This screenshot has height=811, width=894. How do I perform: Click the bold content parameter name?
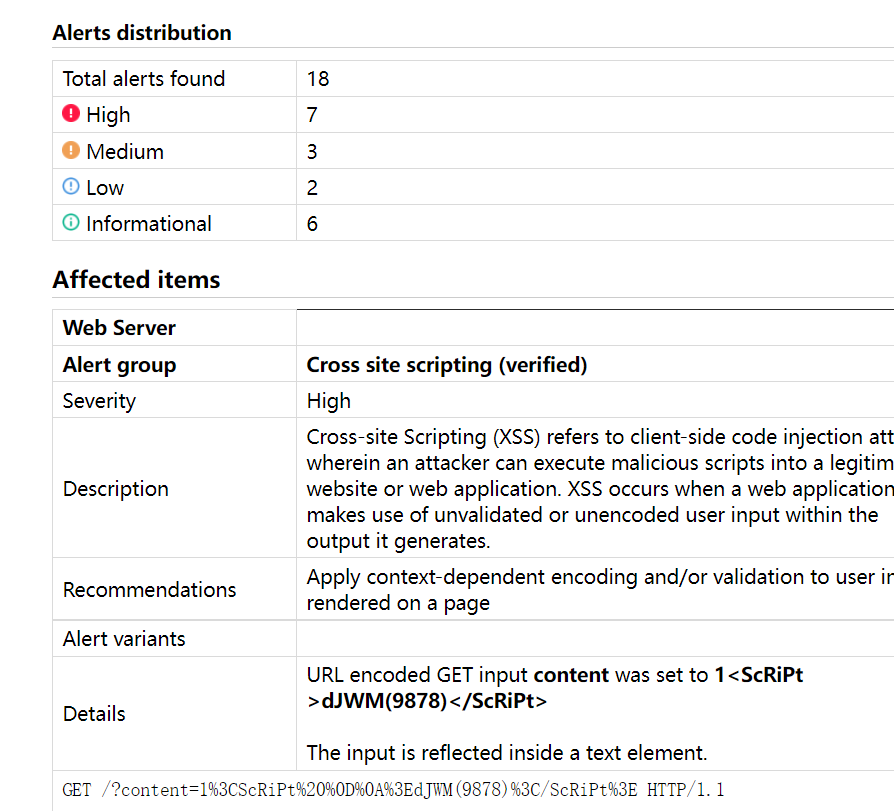tap(571, 675)
